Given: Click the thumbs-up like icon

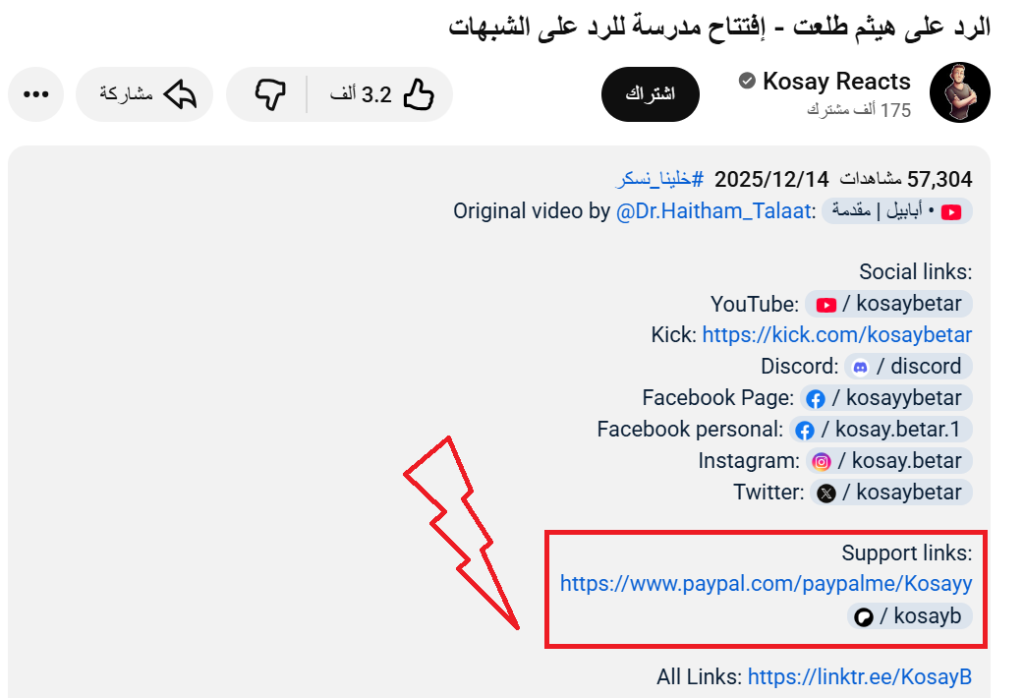Looking at the screenshot, I should point(418,95).
